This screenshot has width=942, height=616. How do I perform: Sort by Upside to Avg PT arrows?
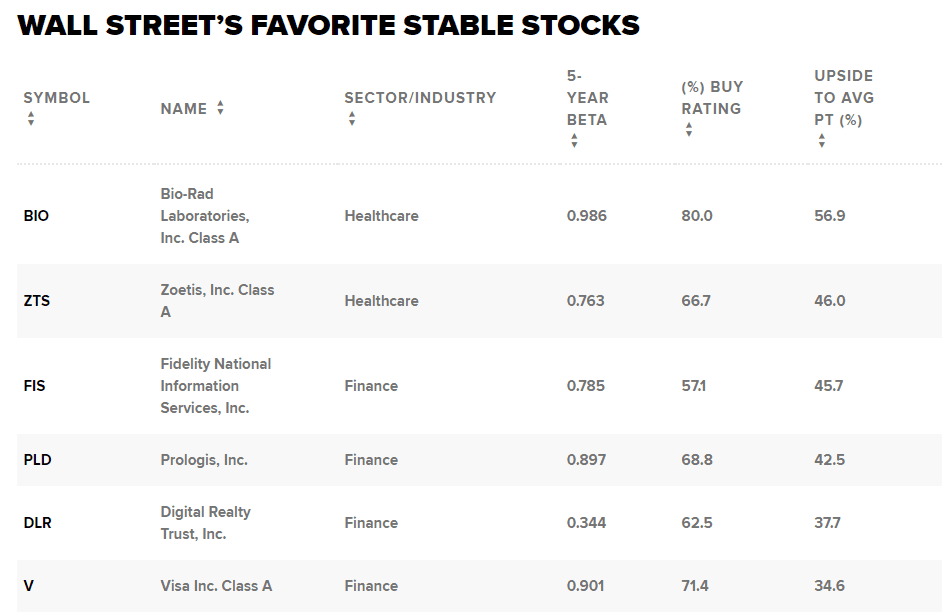pos(822,141)
